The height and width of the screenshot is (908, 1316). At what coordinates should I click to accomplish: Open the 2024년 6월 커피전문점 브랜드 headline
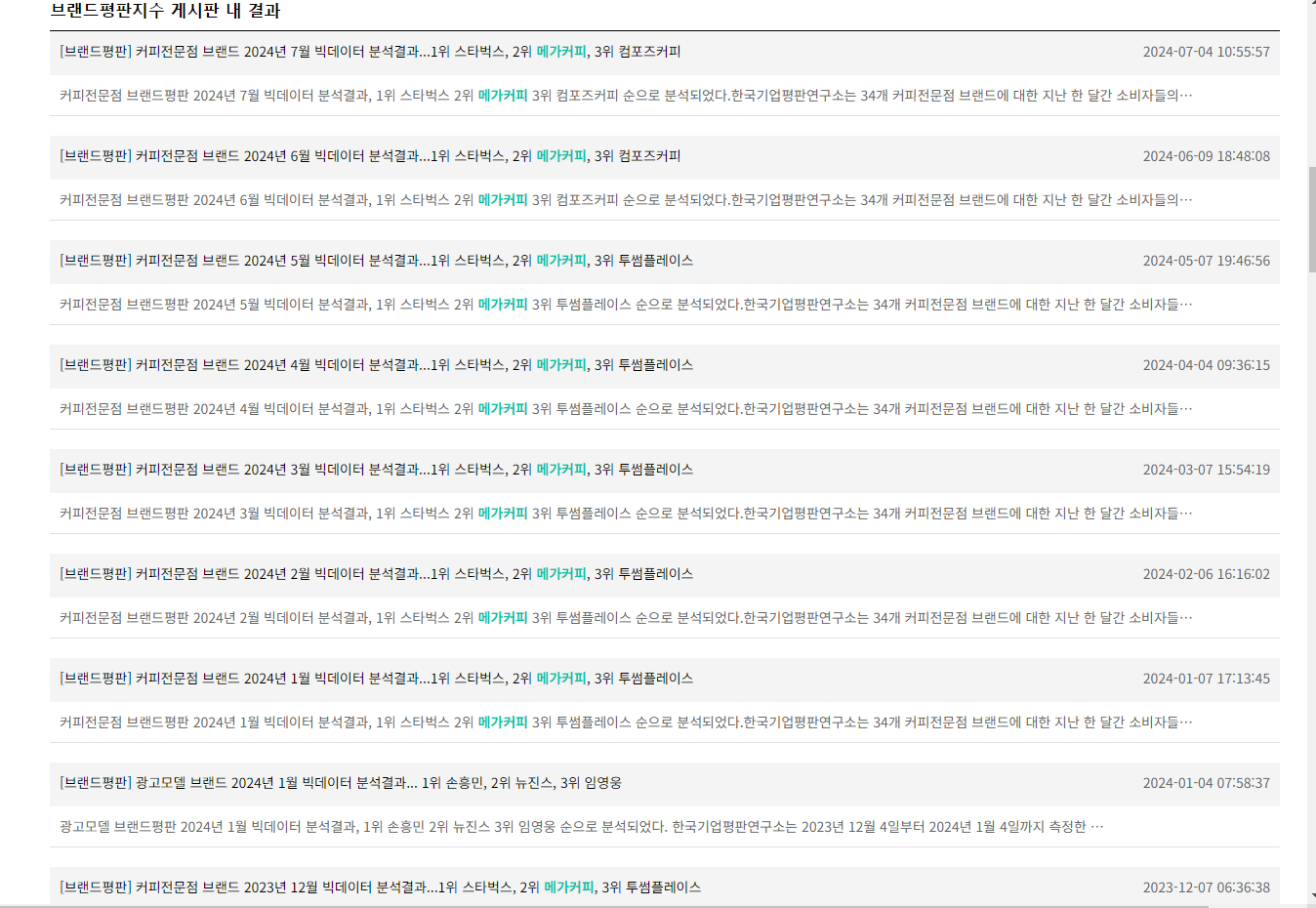click(x=370, y=156)
